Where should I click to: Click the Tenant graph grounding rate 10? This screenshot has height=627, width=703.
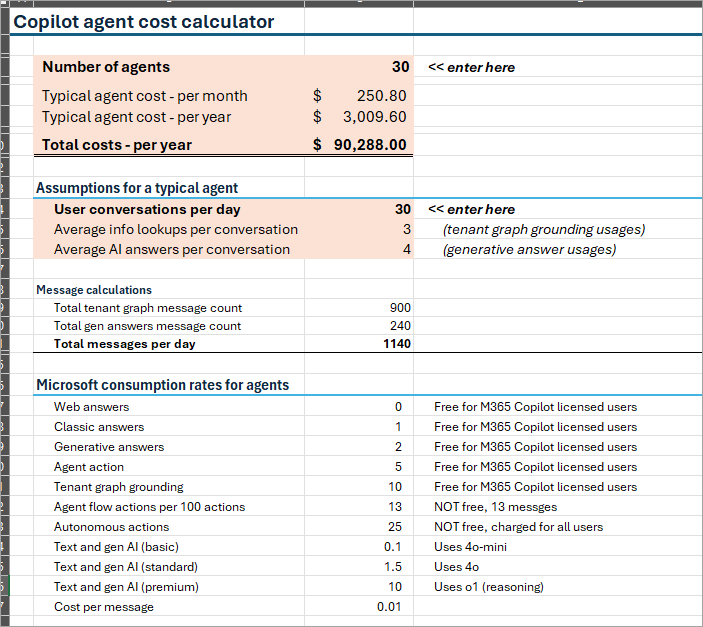(x=395, y=487)
